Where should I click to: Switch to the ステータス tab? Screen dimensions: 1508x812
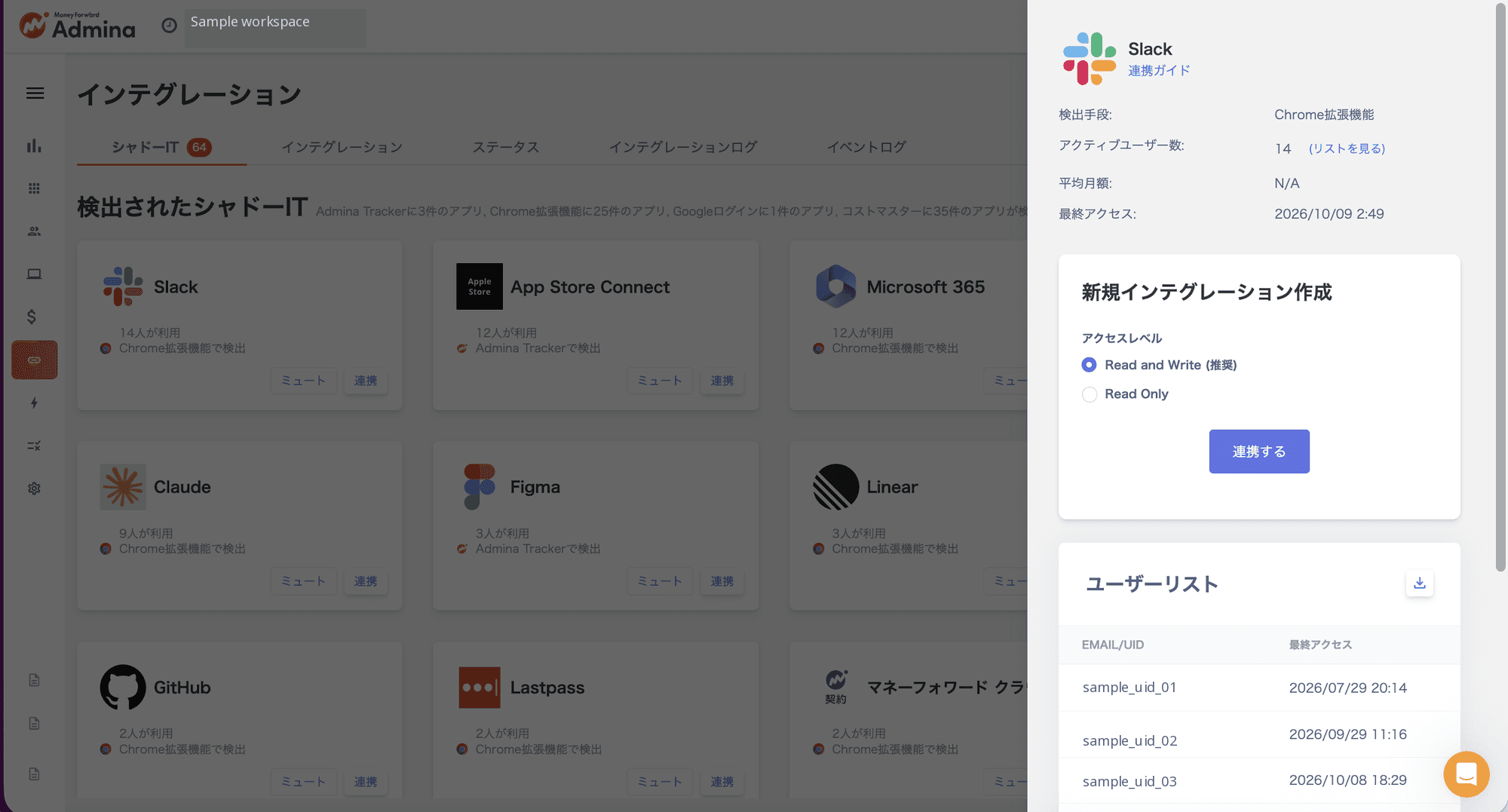[505, 147]
